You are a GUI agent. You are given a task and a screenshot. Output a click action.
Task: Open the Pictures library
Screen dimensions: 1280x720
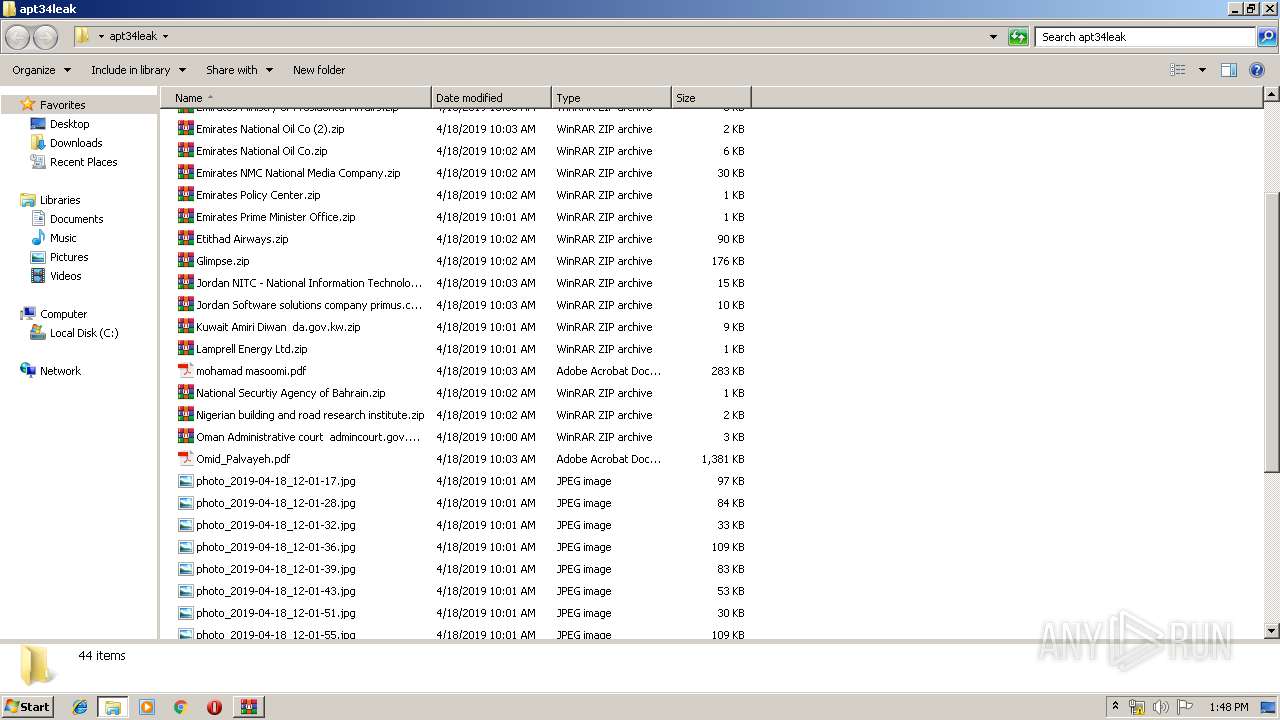tap(69, 257)
